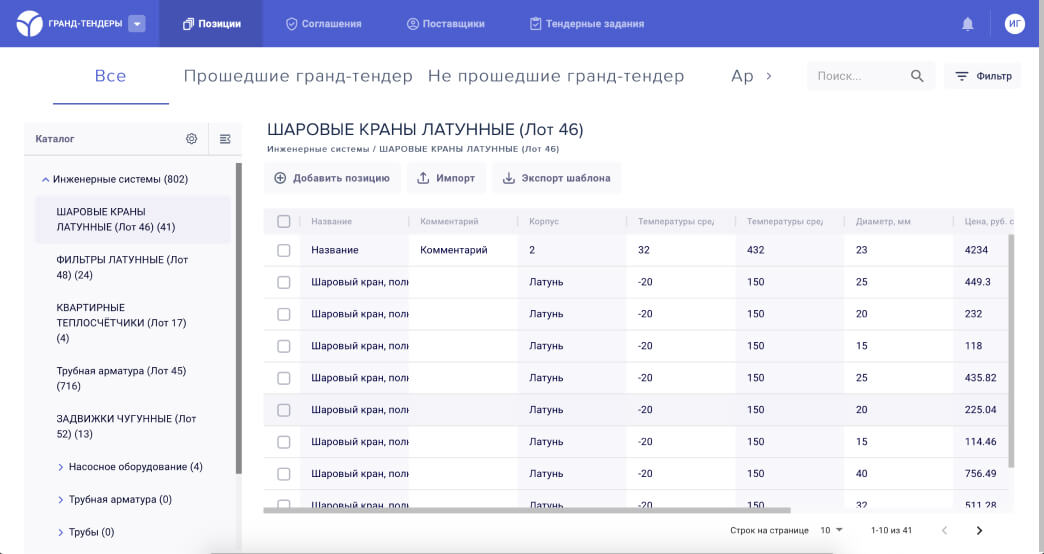
Task: Select ФИЛЬТРЫ ЛАТУННЫЕ (Лот 48) in catalog
Action: point(132,267)
